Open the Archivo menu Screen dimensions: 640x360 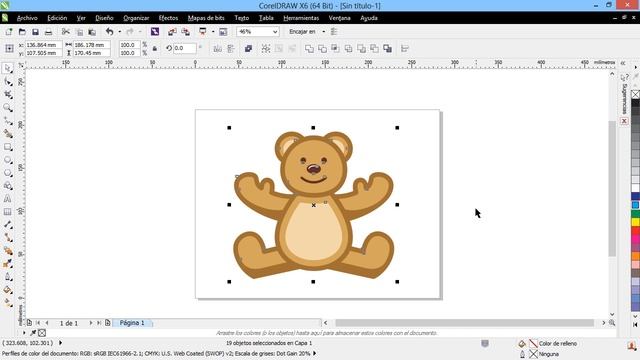[27, 18]
